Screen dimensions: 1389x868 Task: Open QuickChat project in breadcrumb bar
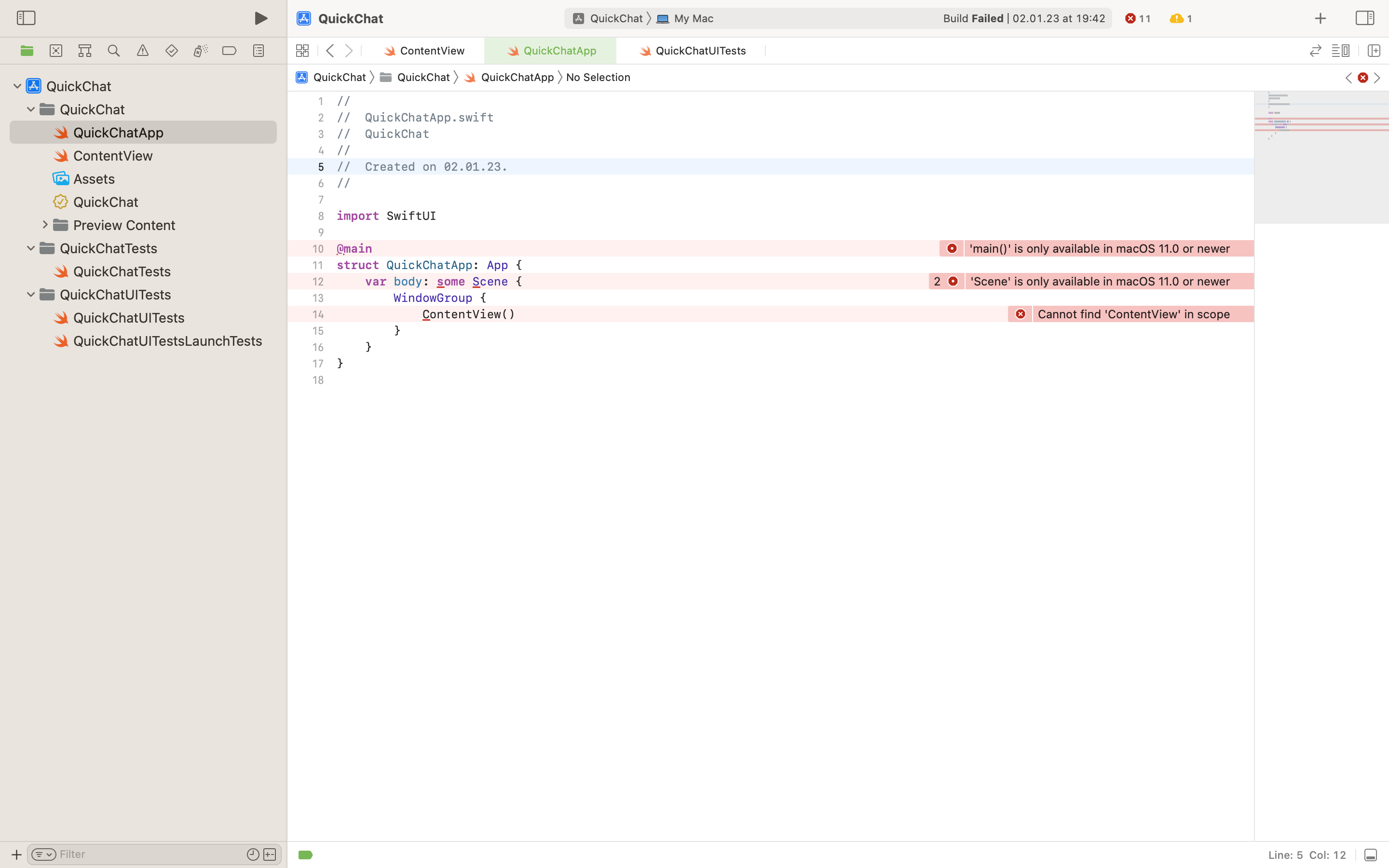pos(330,77)
